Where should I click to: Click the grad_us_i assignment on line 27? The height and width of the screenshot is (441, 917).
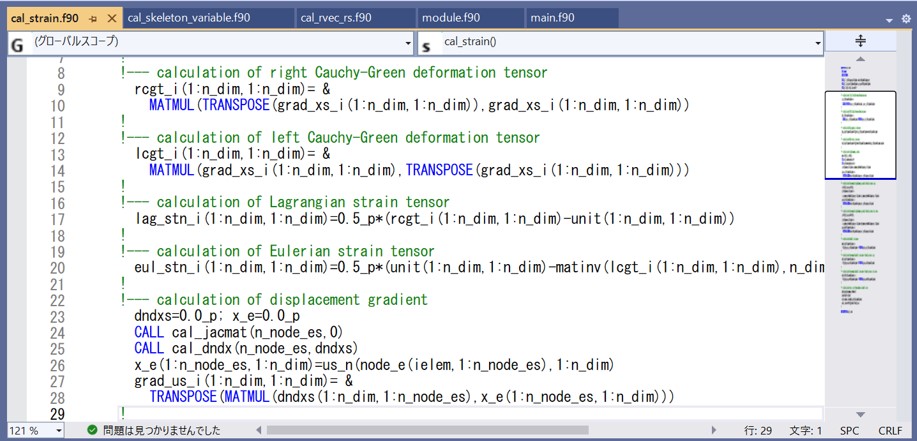click(244, 381)
